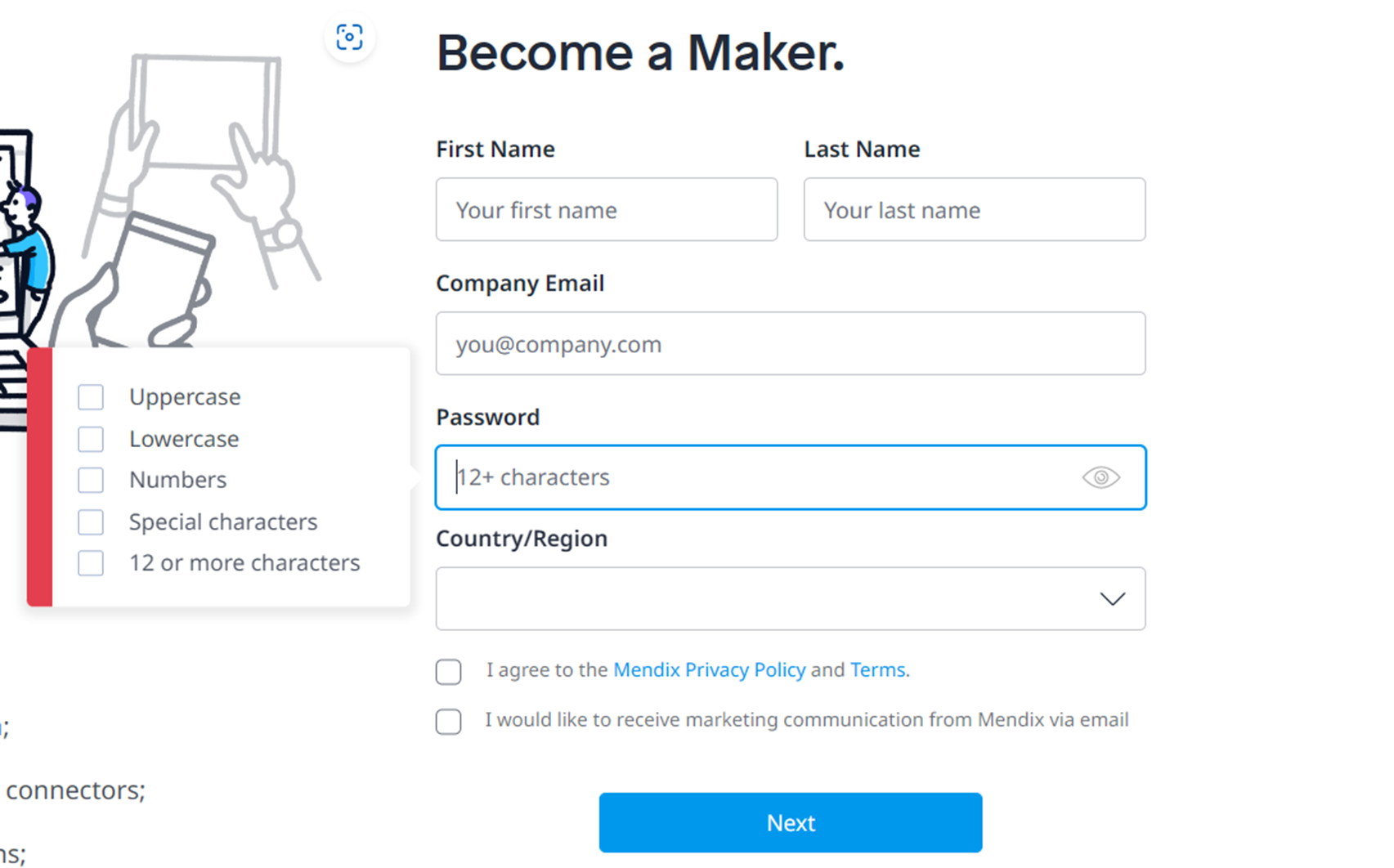Viewport: 1394px width, 868px height.
Task: Tick the Special characters checkbox
Action: 90,521
